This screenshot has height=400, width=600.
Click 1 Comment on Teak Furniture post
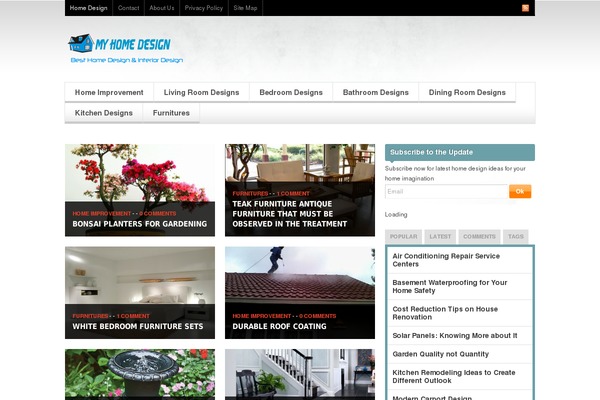293,194
